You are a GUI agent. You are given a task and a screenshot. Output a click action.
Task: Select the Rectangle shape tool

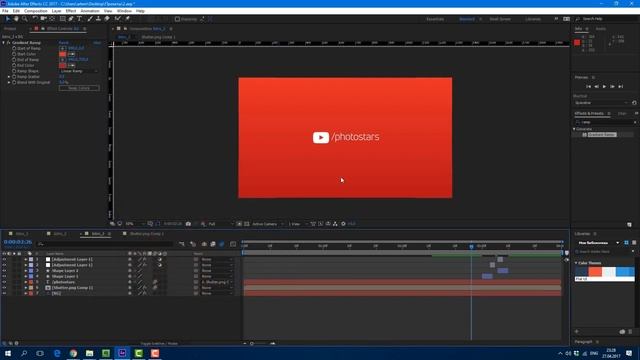click(x=62, y=19)
